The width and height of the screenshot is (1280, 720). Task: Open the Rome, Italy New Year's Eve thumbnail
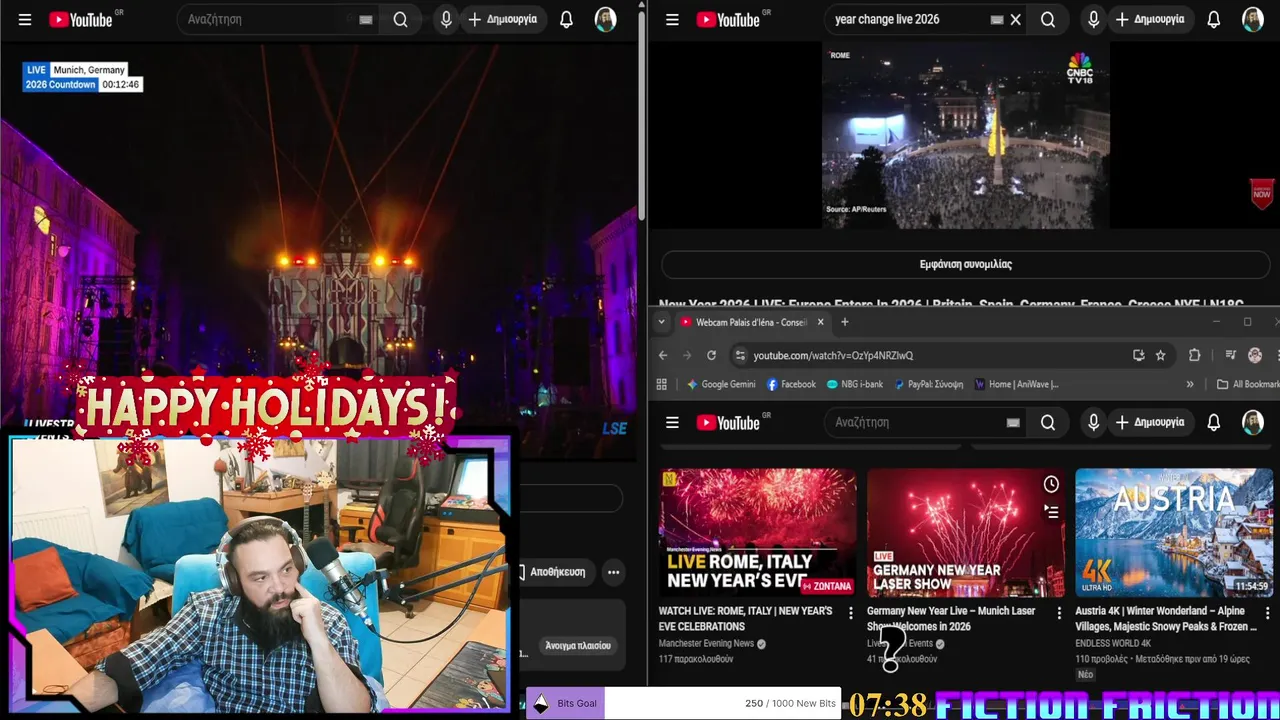click(758, 533)
